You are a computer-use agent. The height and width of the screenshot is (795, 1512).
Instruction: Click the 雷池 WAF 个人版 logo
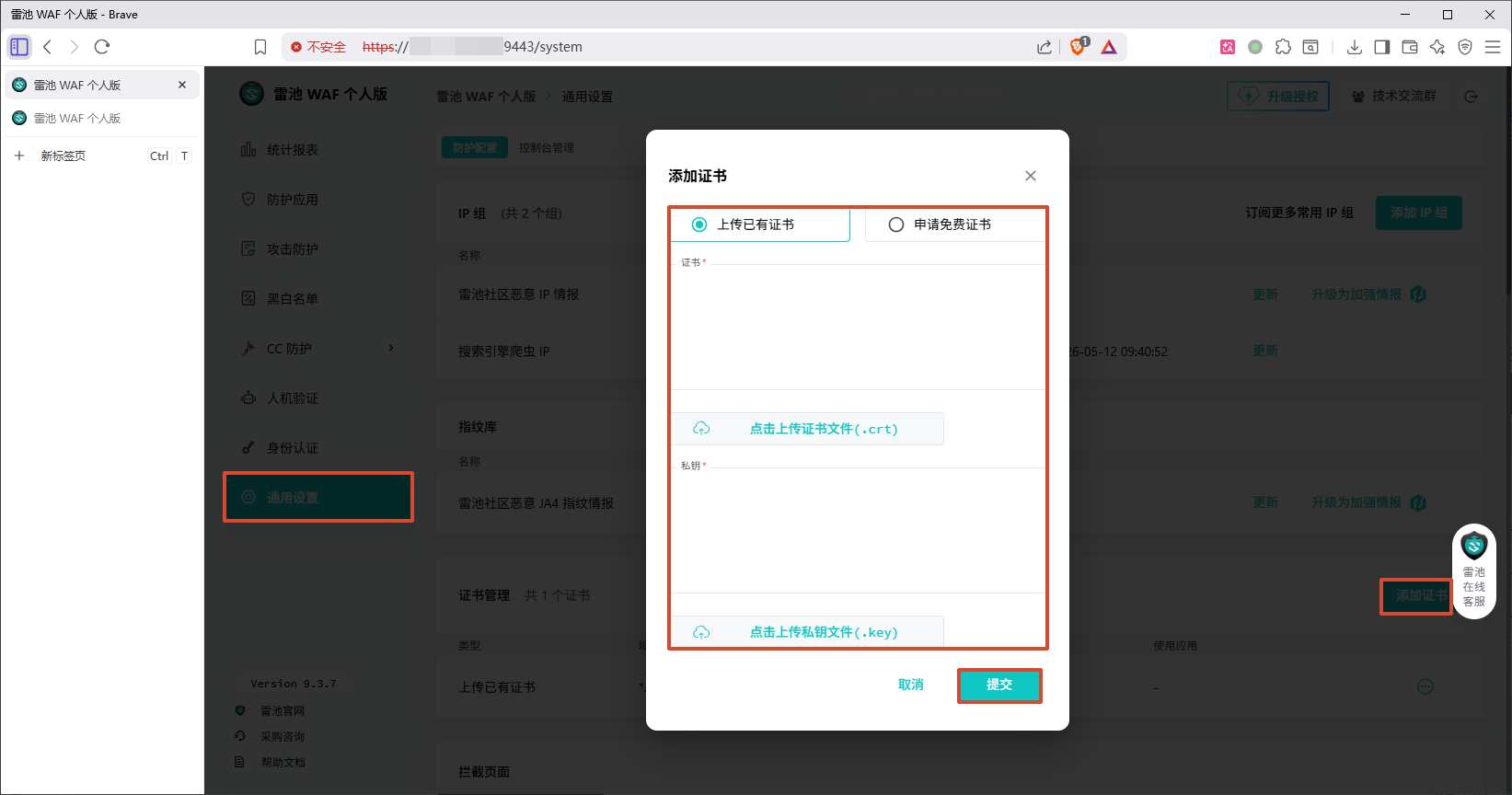pyautogui.click(x=314, y=94)
